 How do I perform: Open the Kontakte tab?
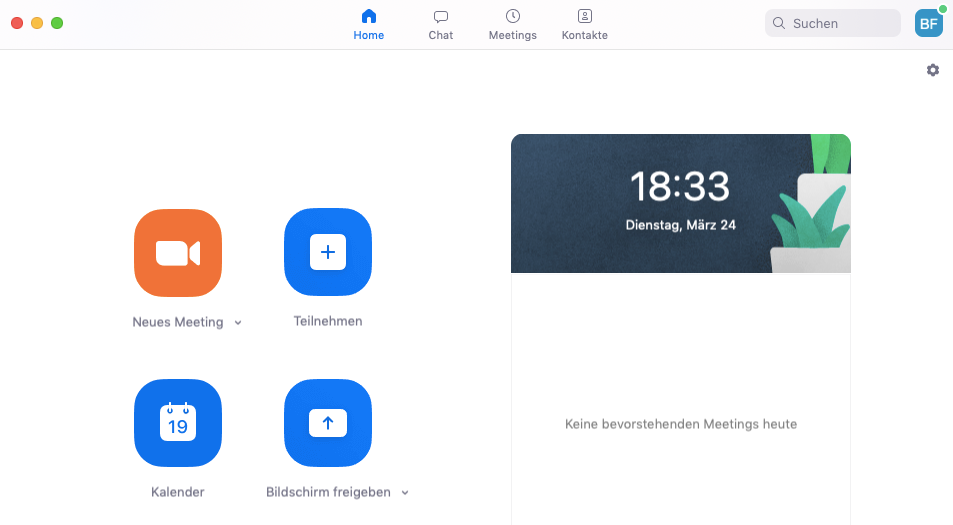tap(585, 25)
